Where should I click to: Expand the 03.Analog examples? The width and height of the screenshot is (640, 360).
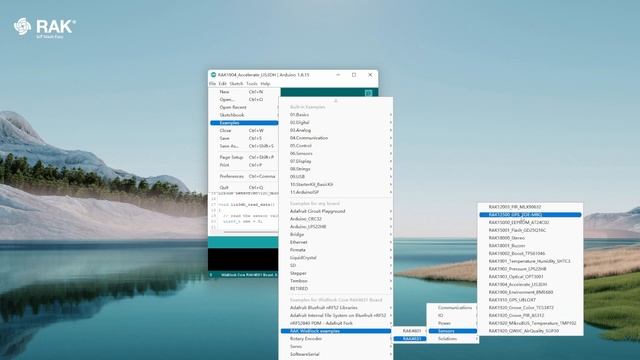coord(336,130)
